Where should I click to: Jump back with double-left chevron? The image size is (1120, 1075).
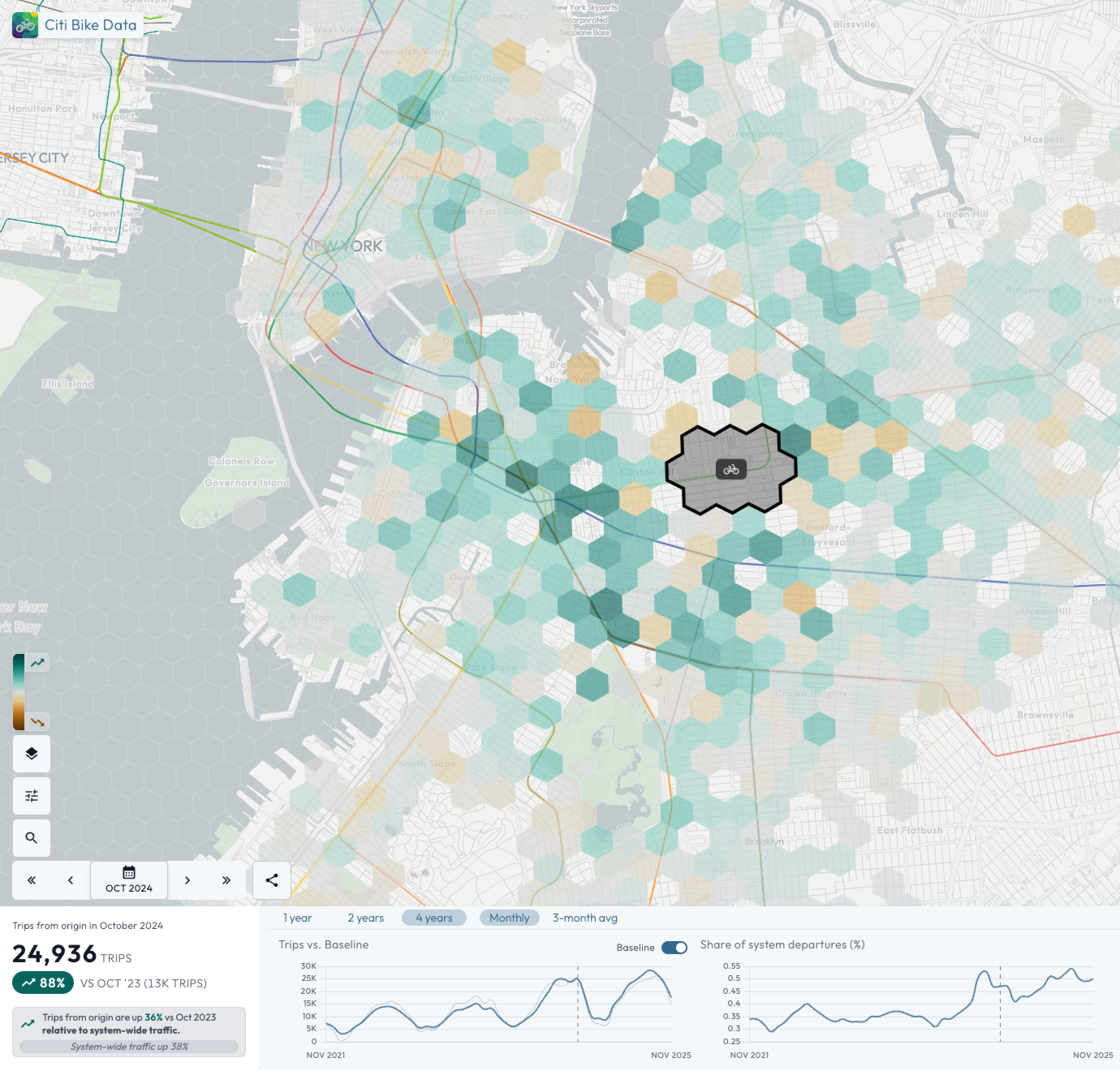coord(31,880)
